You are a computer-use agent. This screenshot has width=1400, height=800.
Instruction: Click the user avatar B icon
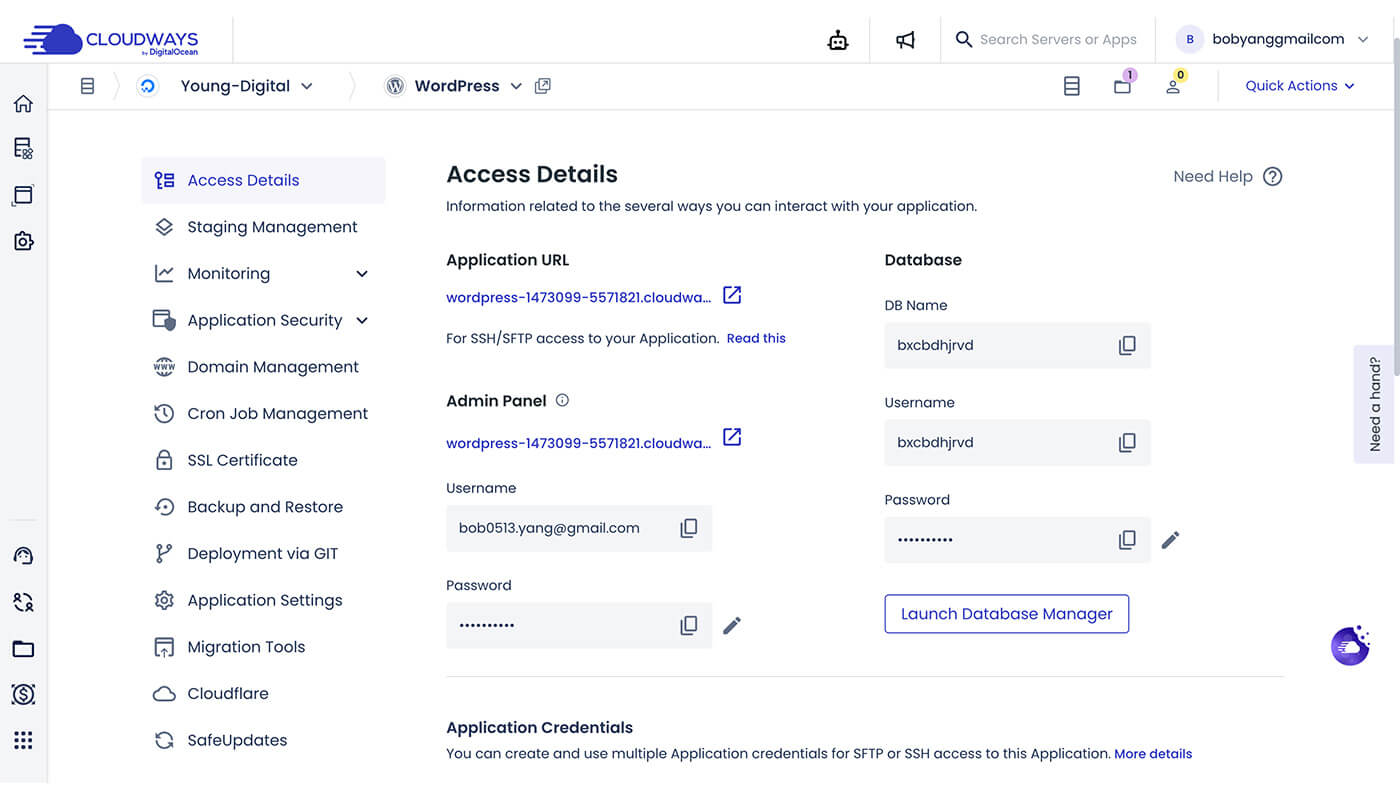pyautogui.click(x=1189, y=40)
